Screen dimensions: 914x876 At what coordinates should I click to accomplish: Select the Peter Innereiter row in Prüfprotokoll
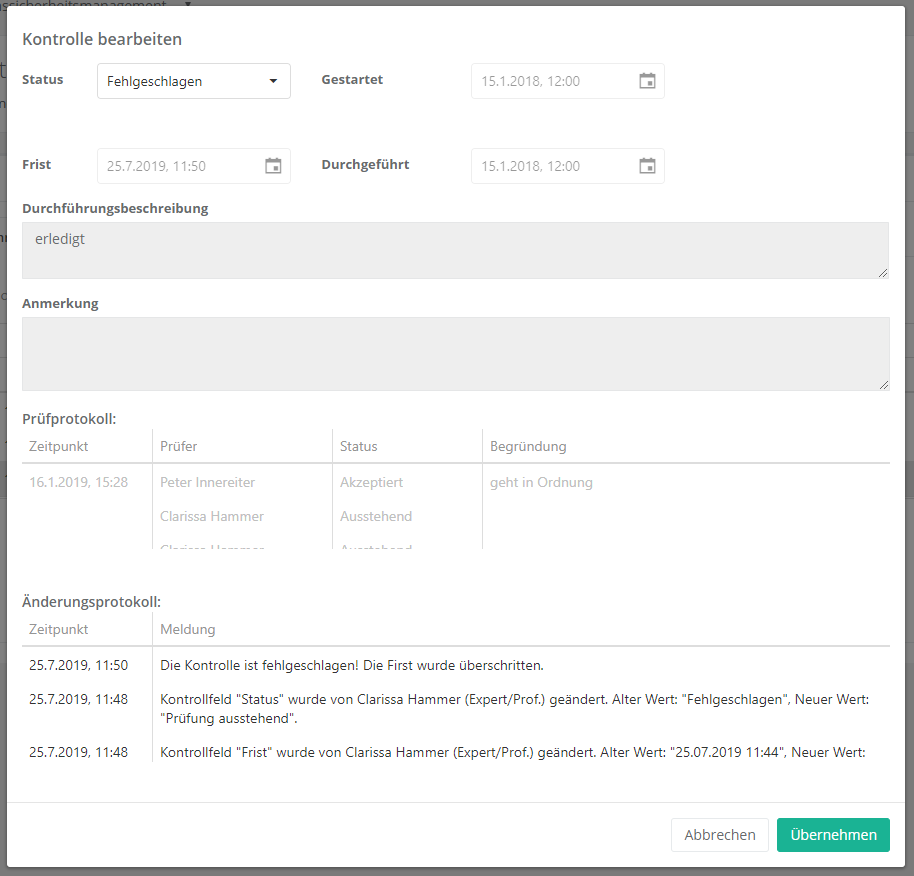208,482
